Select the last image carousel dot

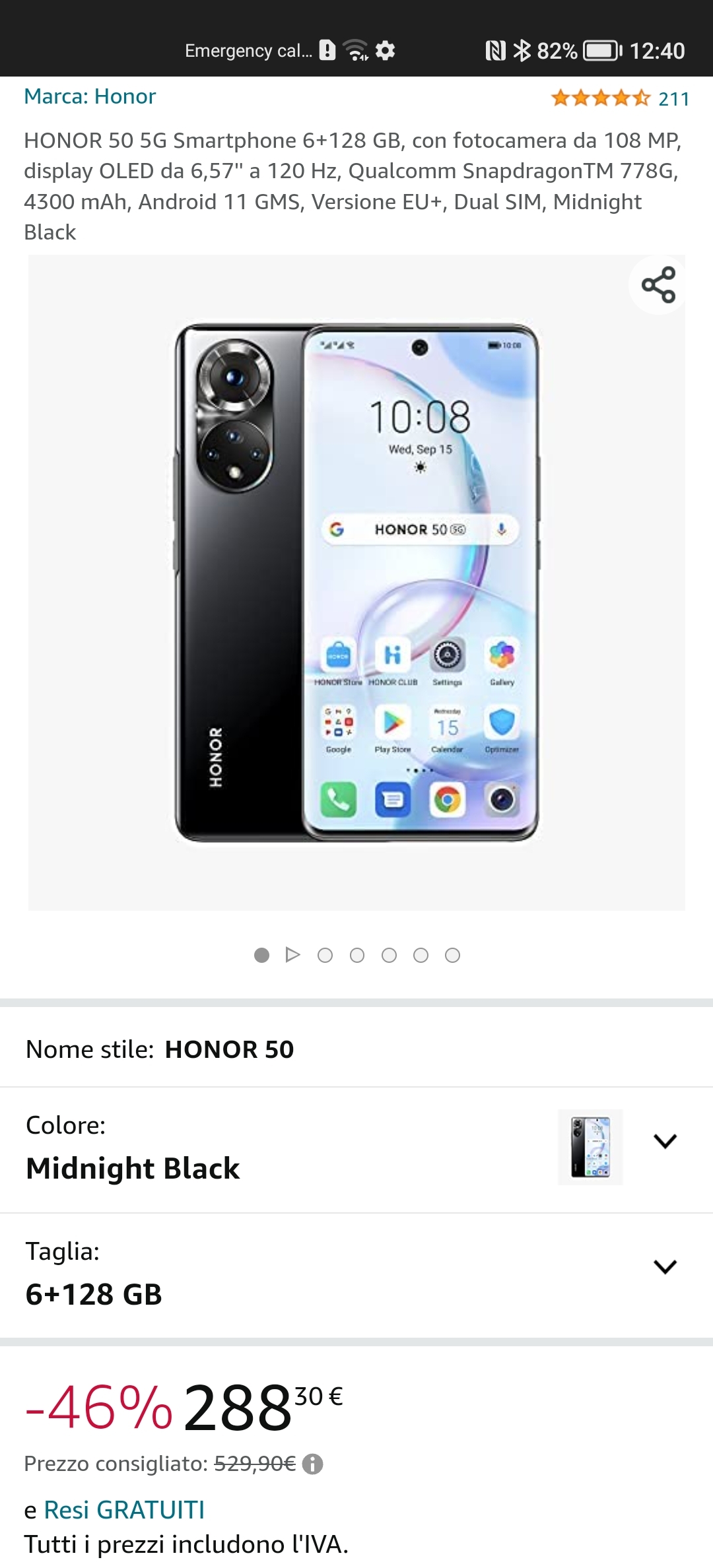click(x=452, y=955)
